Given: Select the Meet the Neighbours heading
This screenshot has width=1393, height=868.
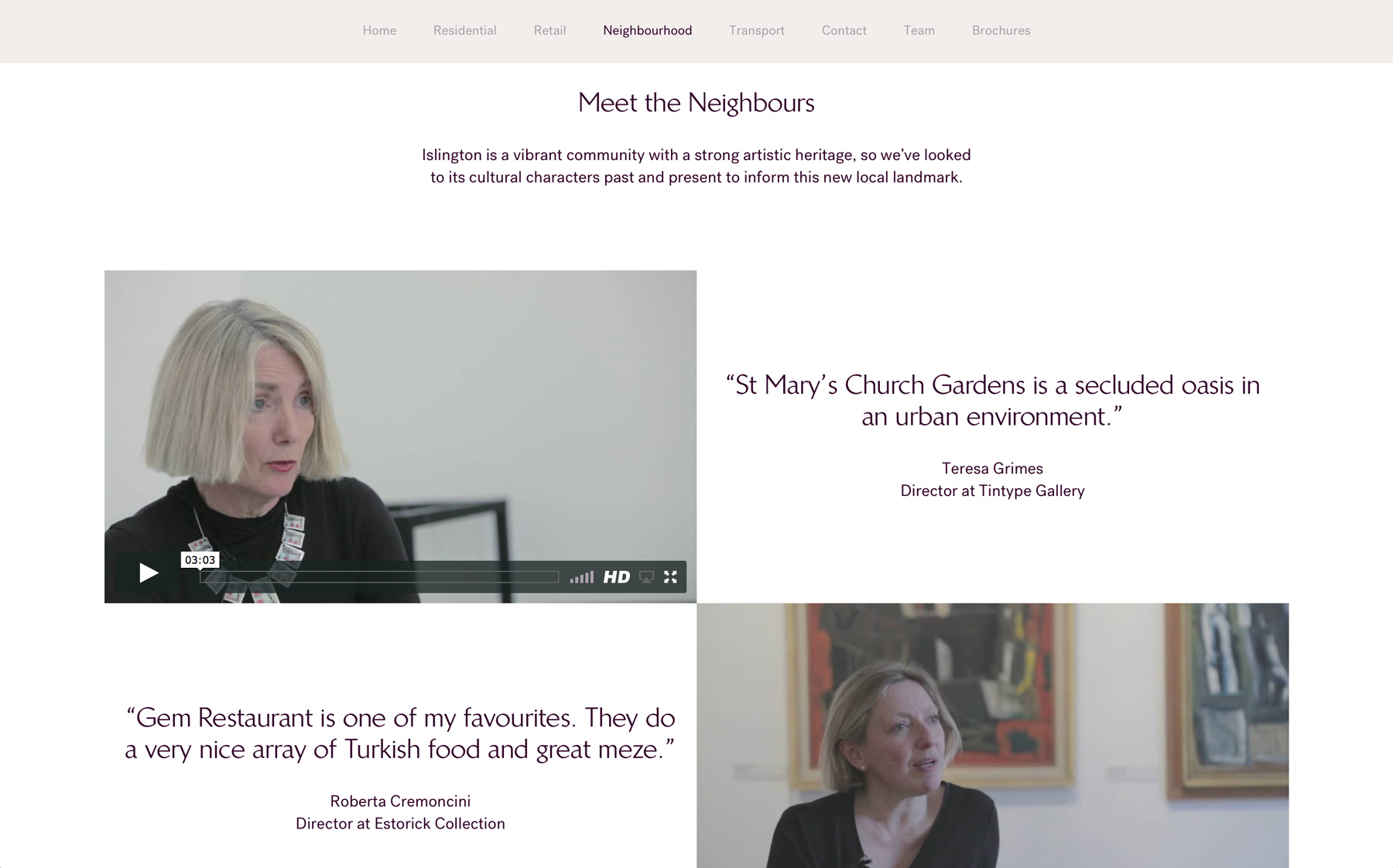Looking at the screenshot, I should [x=696, y=103].
